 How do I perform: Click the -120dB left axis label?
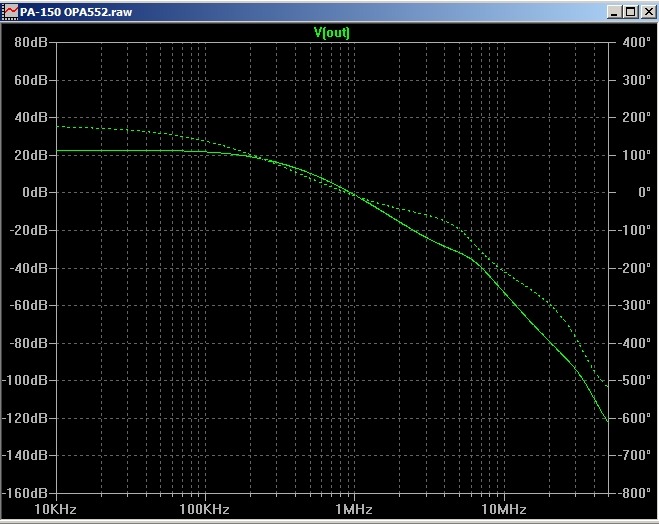tap(24, 418)
